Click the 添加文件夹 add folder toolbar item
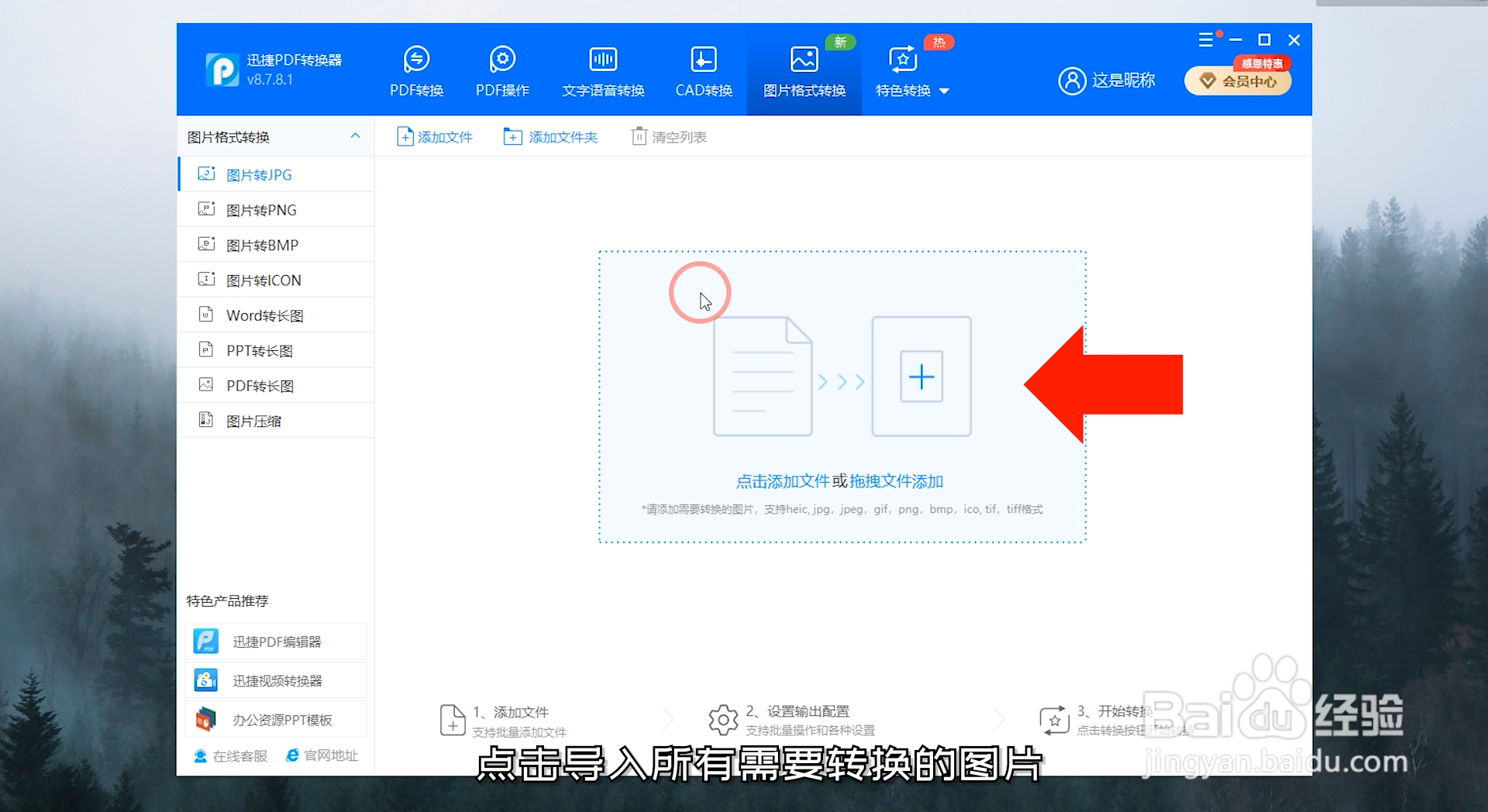 [x=550, y=136]
